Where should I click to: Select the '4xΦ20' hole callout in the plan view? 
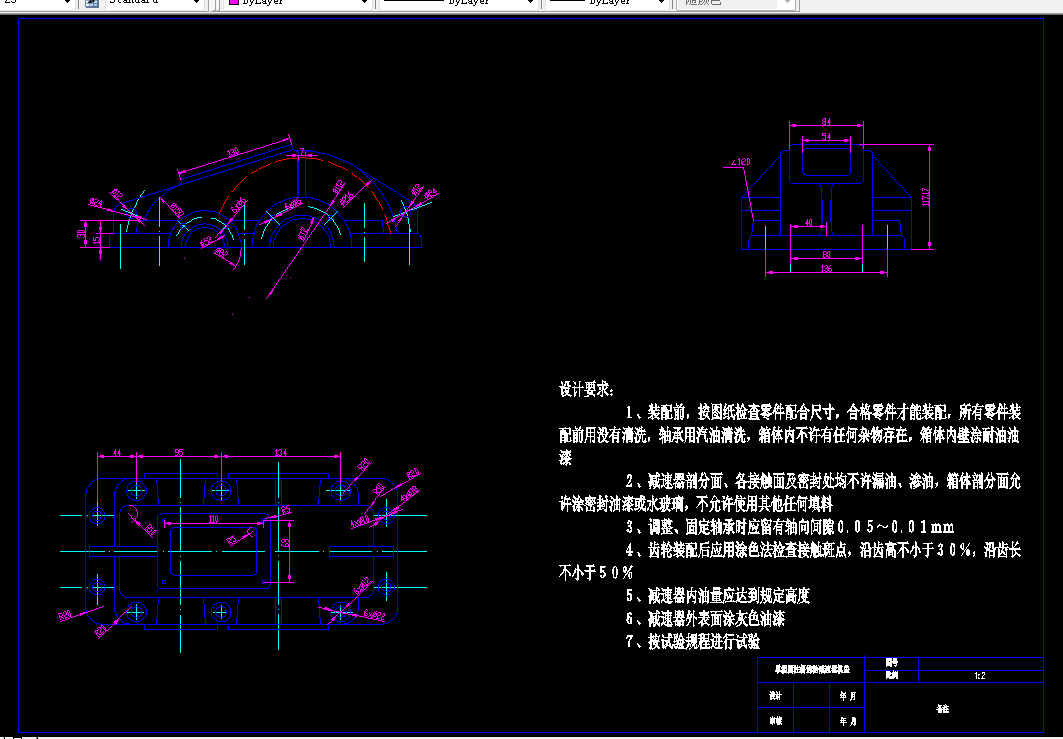[359, 521]
